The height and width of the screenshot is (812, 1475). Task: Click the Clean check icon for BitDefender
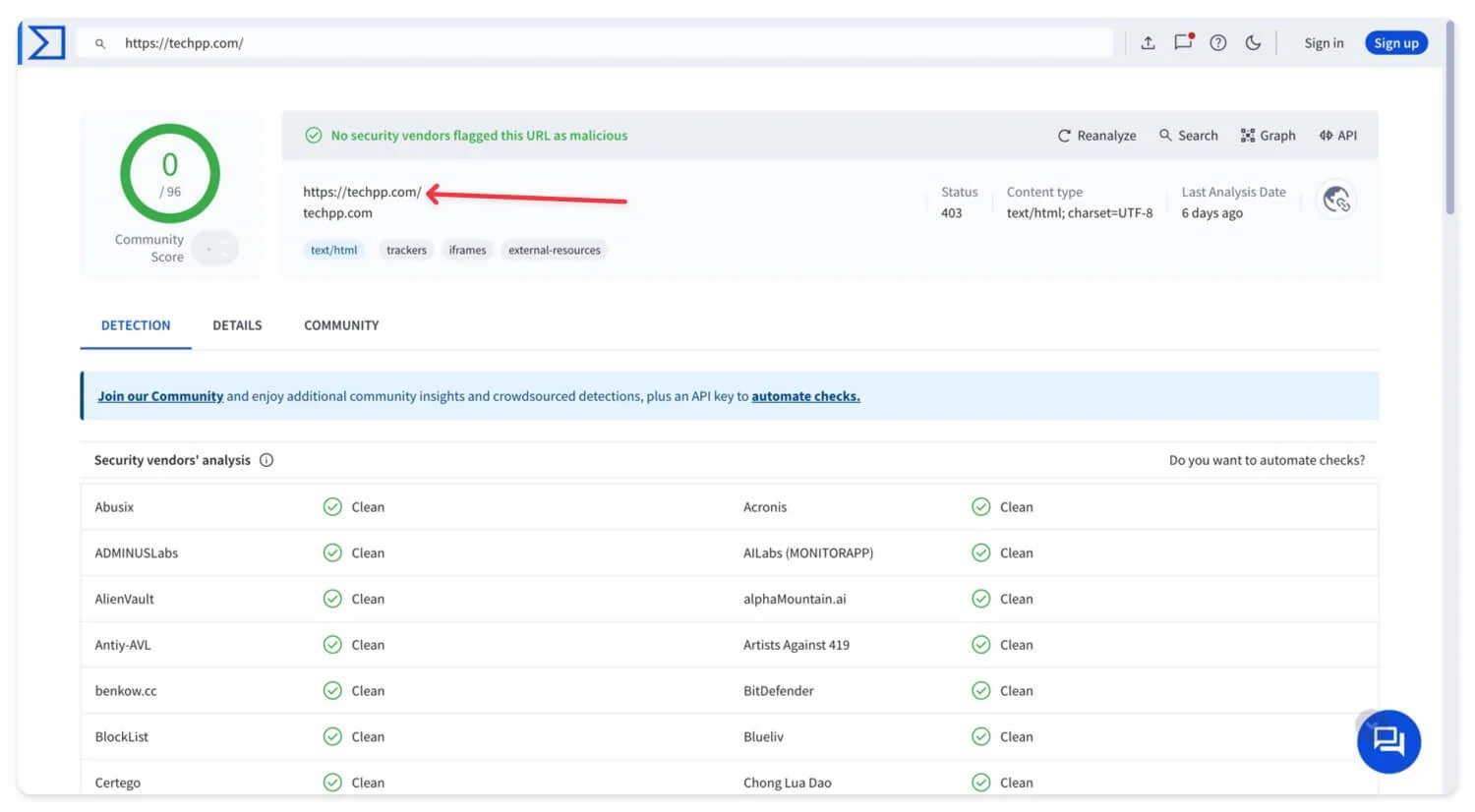point(980,691)
